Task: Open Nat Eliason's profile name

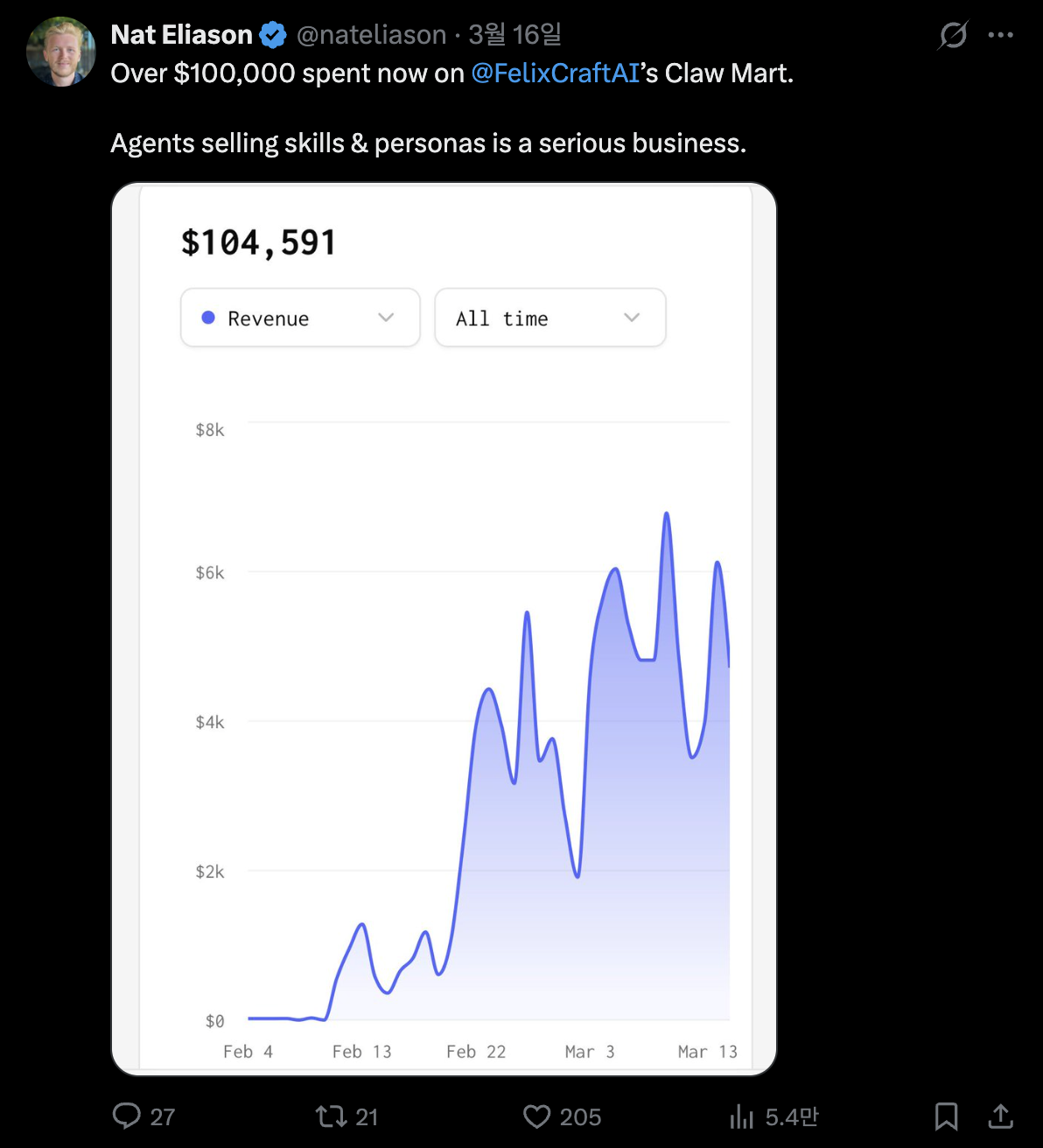Action: 182,35
